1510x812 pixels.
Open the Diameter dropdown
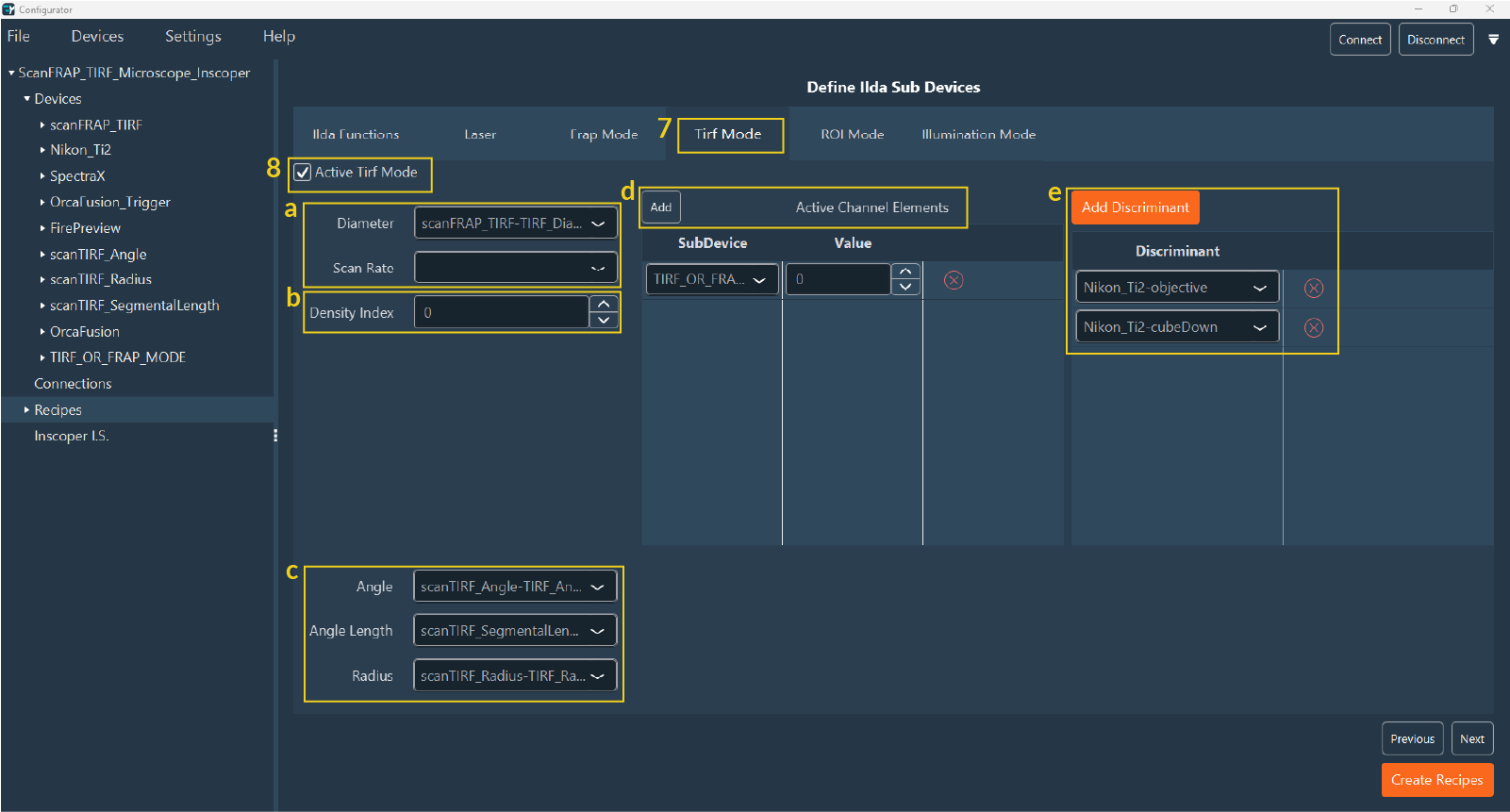(x=516, y=224)
